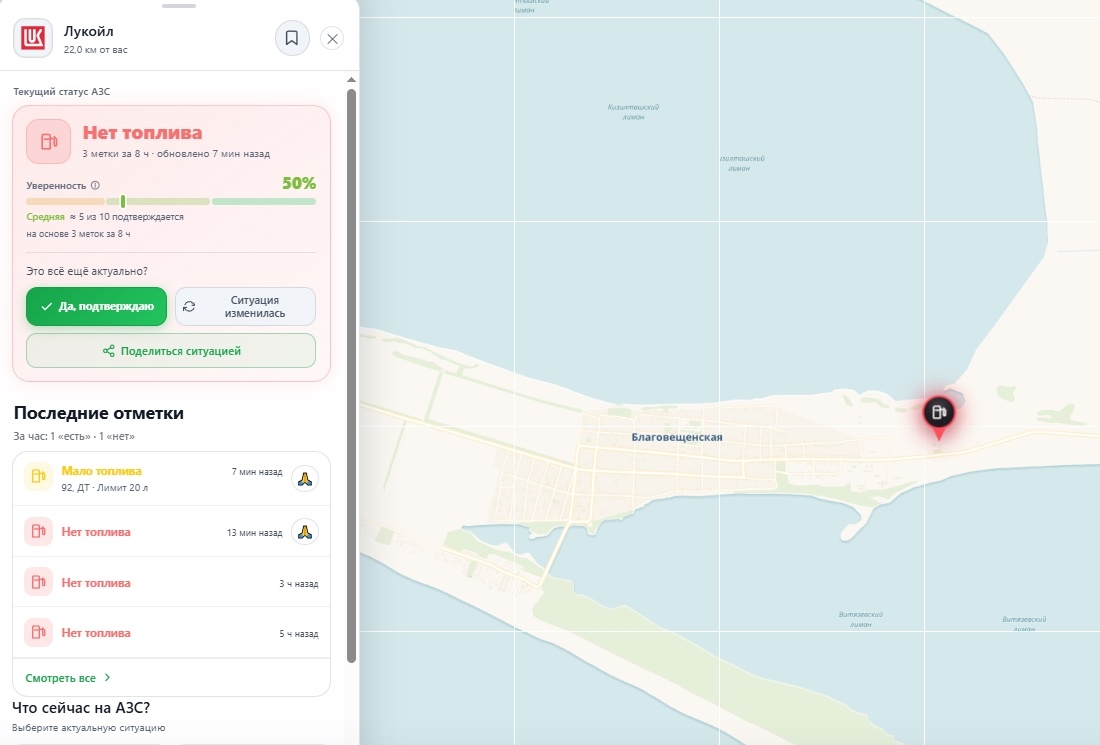Click the confidence level slider marker

[x=123, y=201]
